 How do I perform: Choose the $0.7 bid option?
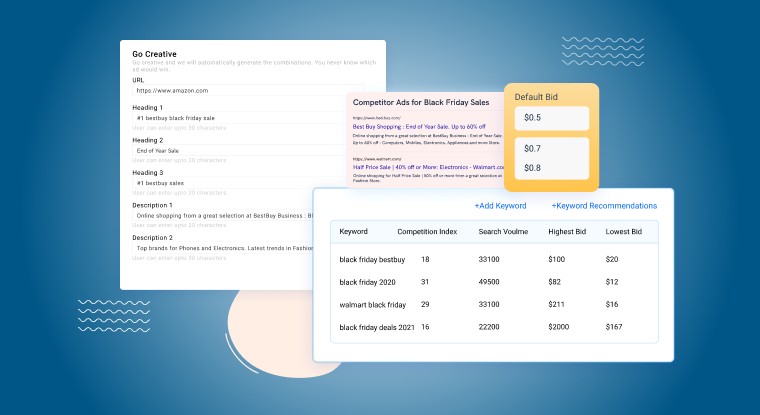[x=551, y=149]
